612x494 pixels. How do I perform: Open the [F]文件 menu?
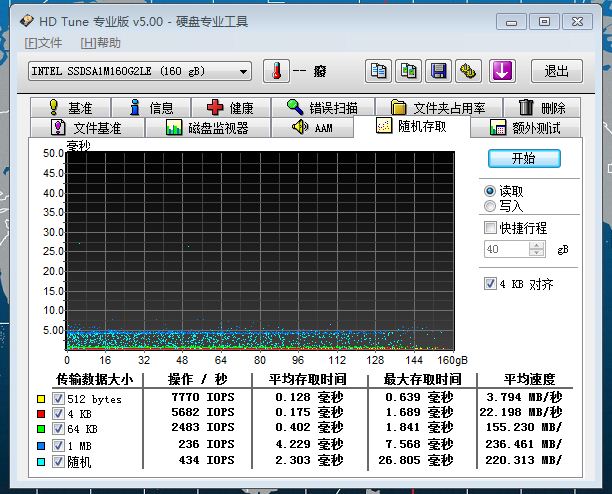[x=43, y=43]
